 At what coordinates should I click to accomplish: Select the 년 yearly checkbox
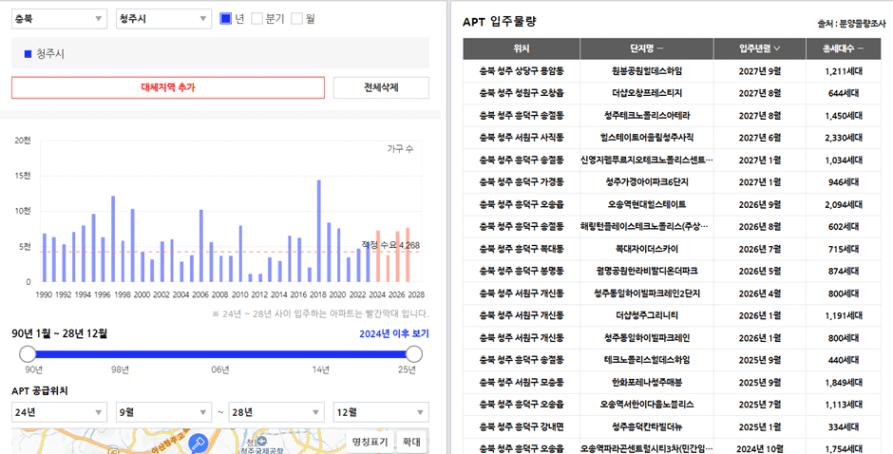[226, 19]
